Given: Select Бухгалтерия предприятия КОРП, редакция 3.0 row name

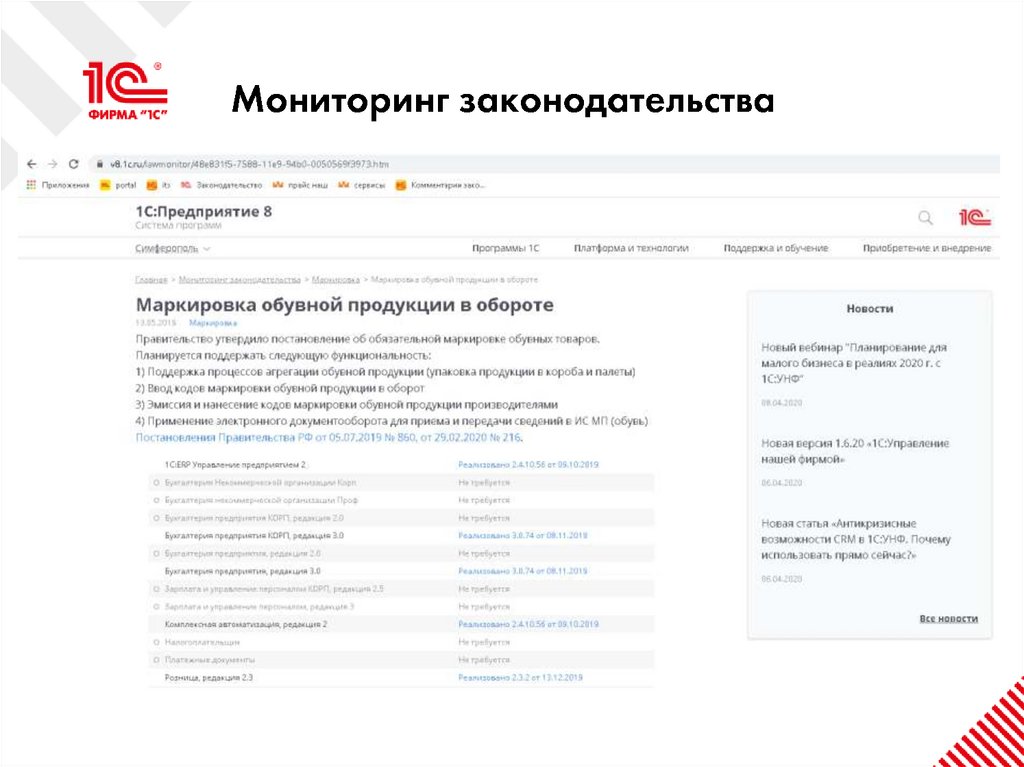Looking at the screenshot, I should [255, 535].
